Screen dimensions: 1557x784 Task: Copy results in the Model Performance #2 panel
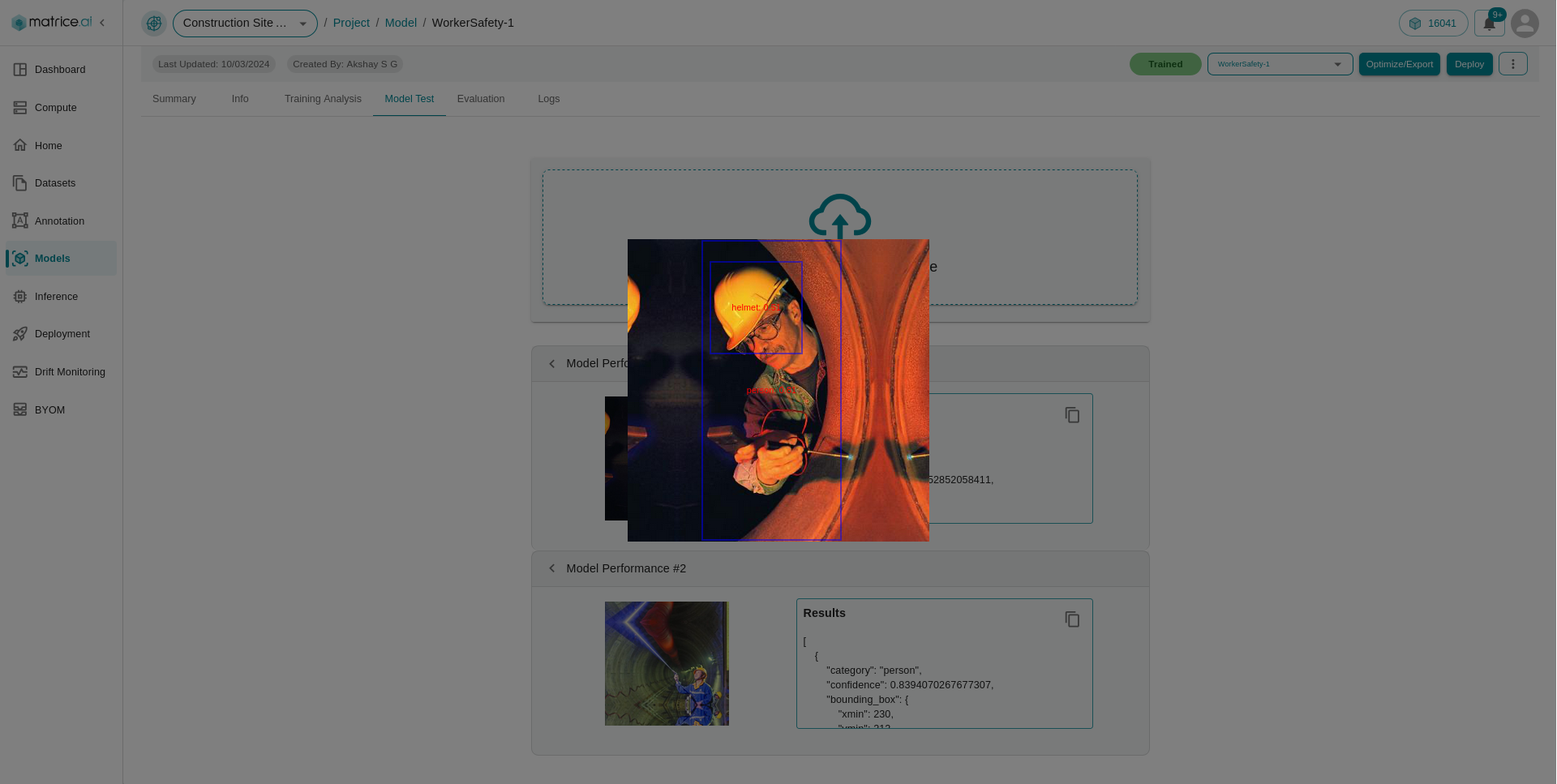pos(1072,619)
